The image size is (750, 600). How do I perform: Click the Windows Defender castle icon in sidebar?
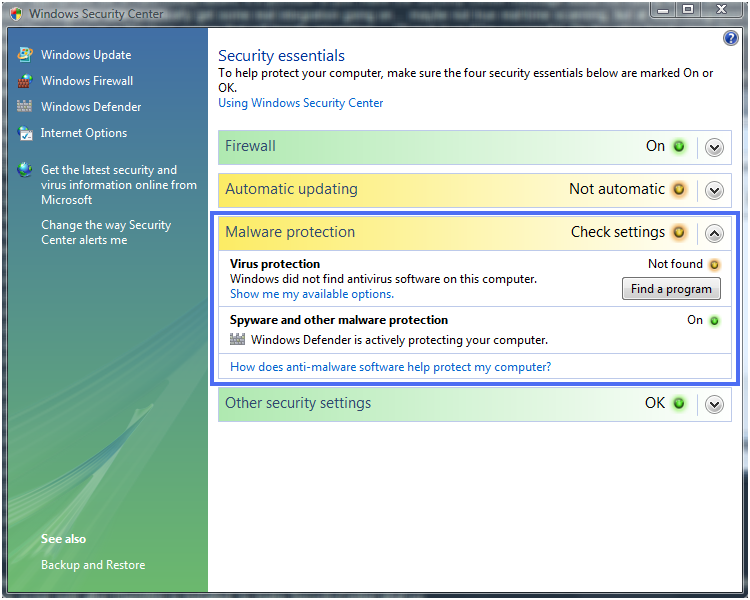[x=24, y=106]
